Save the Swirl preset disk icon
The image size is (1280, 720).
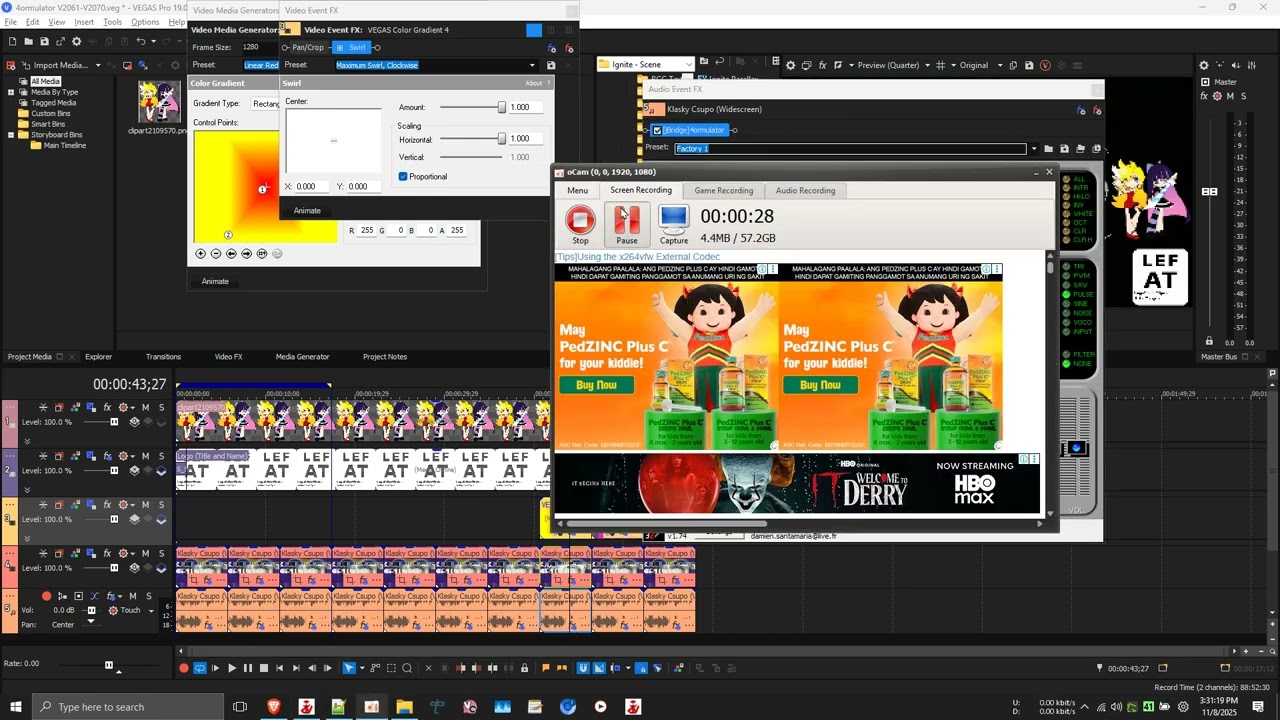point(551,65)
